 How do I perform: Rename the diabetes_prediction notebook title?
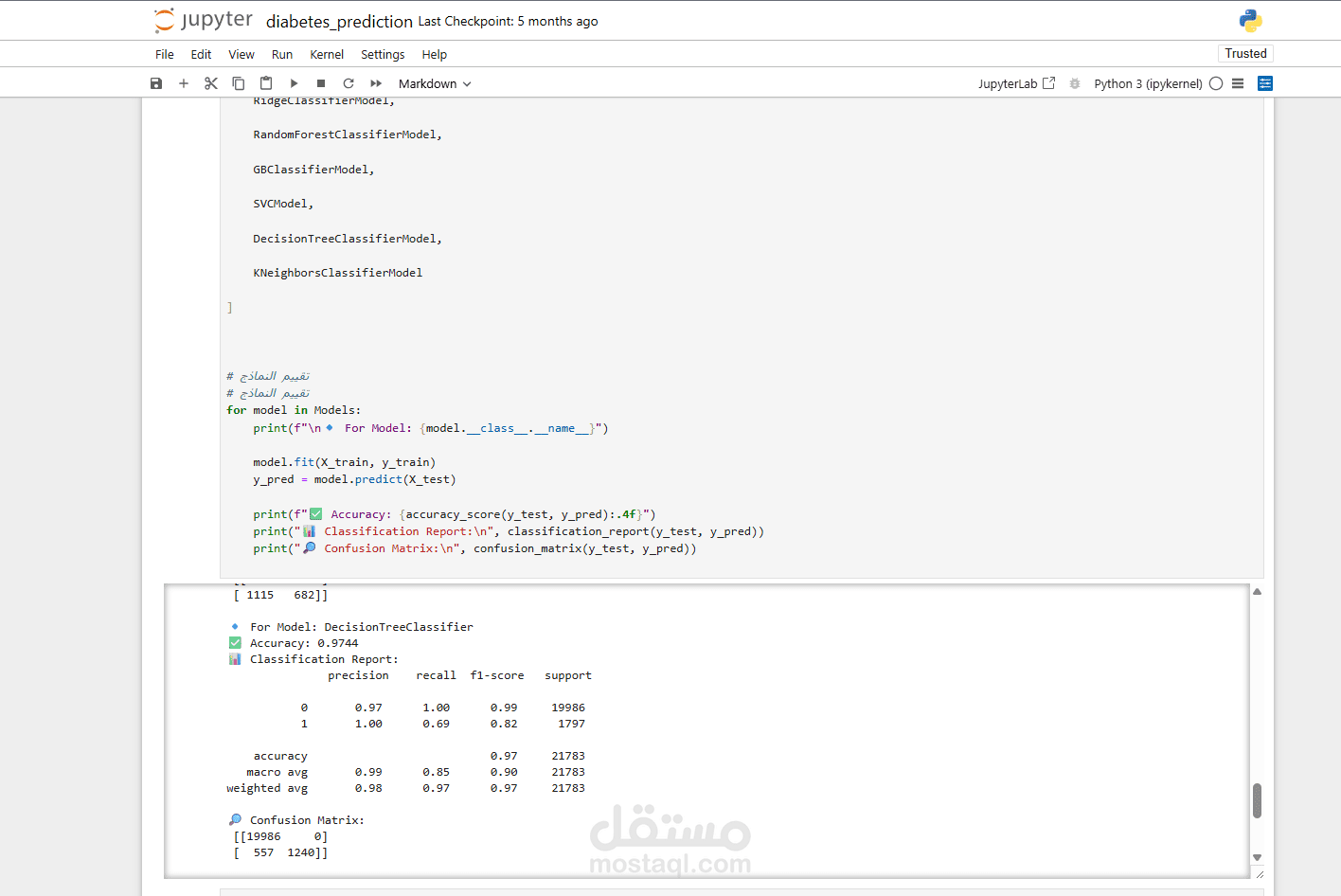pyautogui.click(x=339, y=21)
